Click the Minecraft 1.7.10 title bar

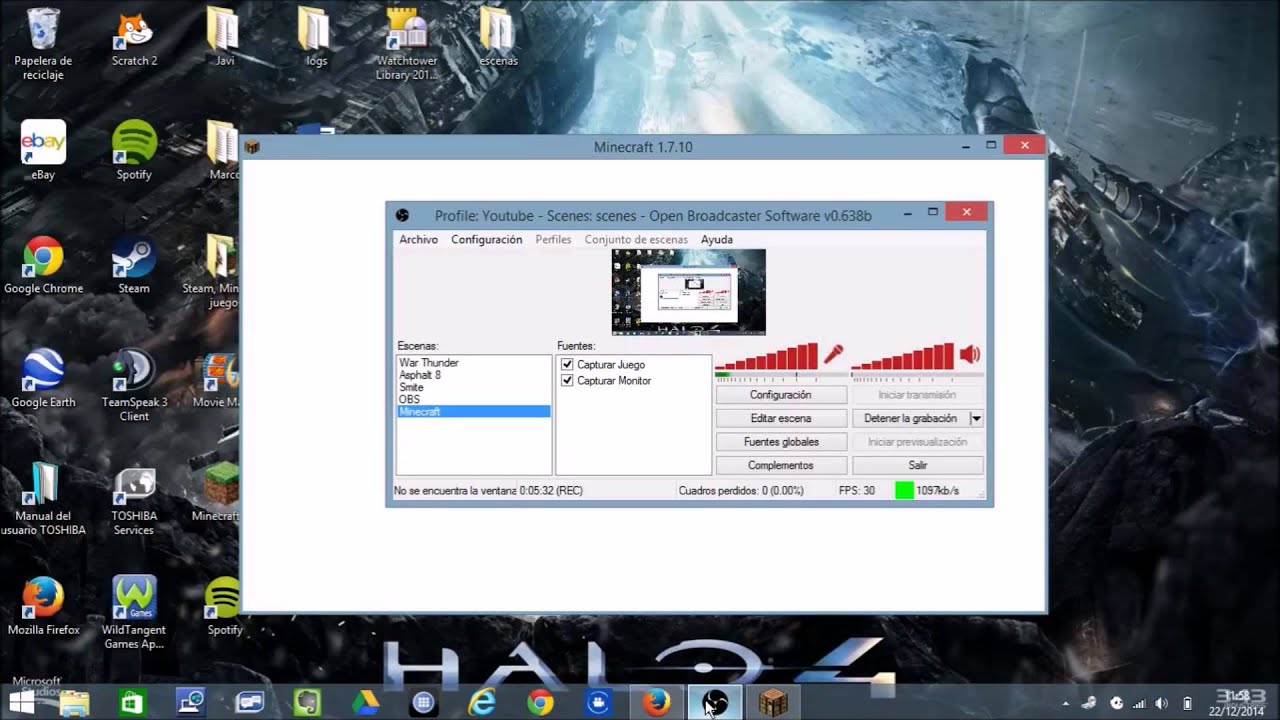click(643, 147)
